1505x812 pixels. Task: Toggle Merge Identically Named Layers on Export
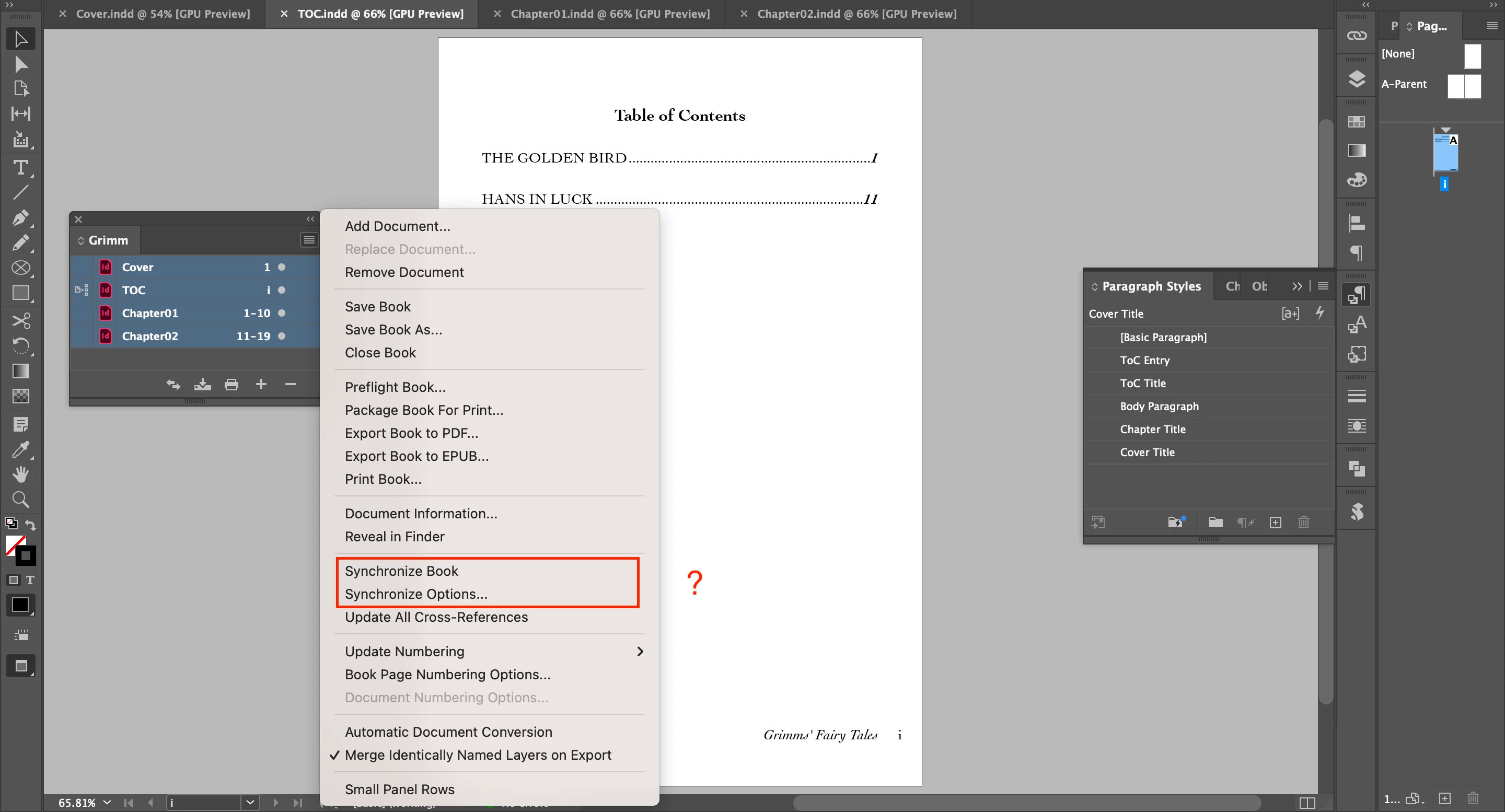[x=477, y=755]
